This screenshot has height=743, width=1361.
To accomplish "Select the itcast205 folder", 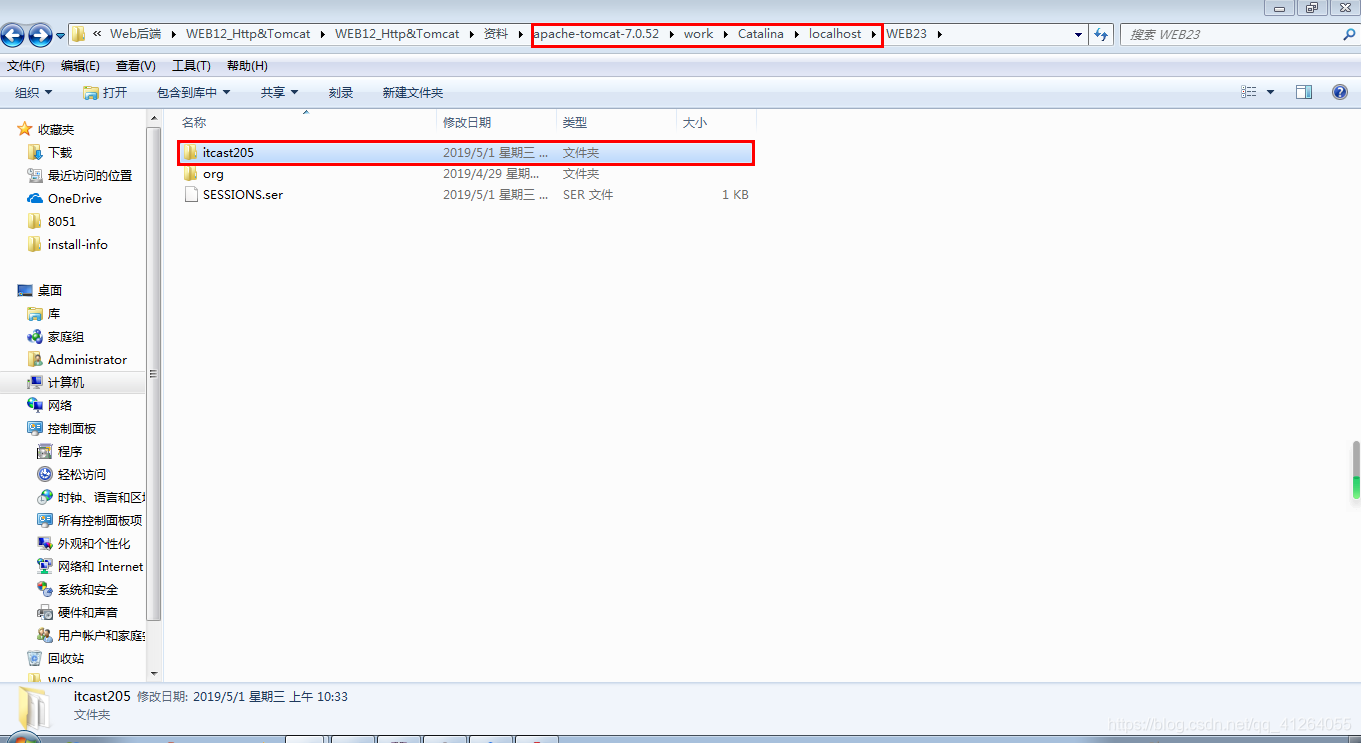I will pos(466,153).
